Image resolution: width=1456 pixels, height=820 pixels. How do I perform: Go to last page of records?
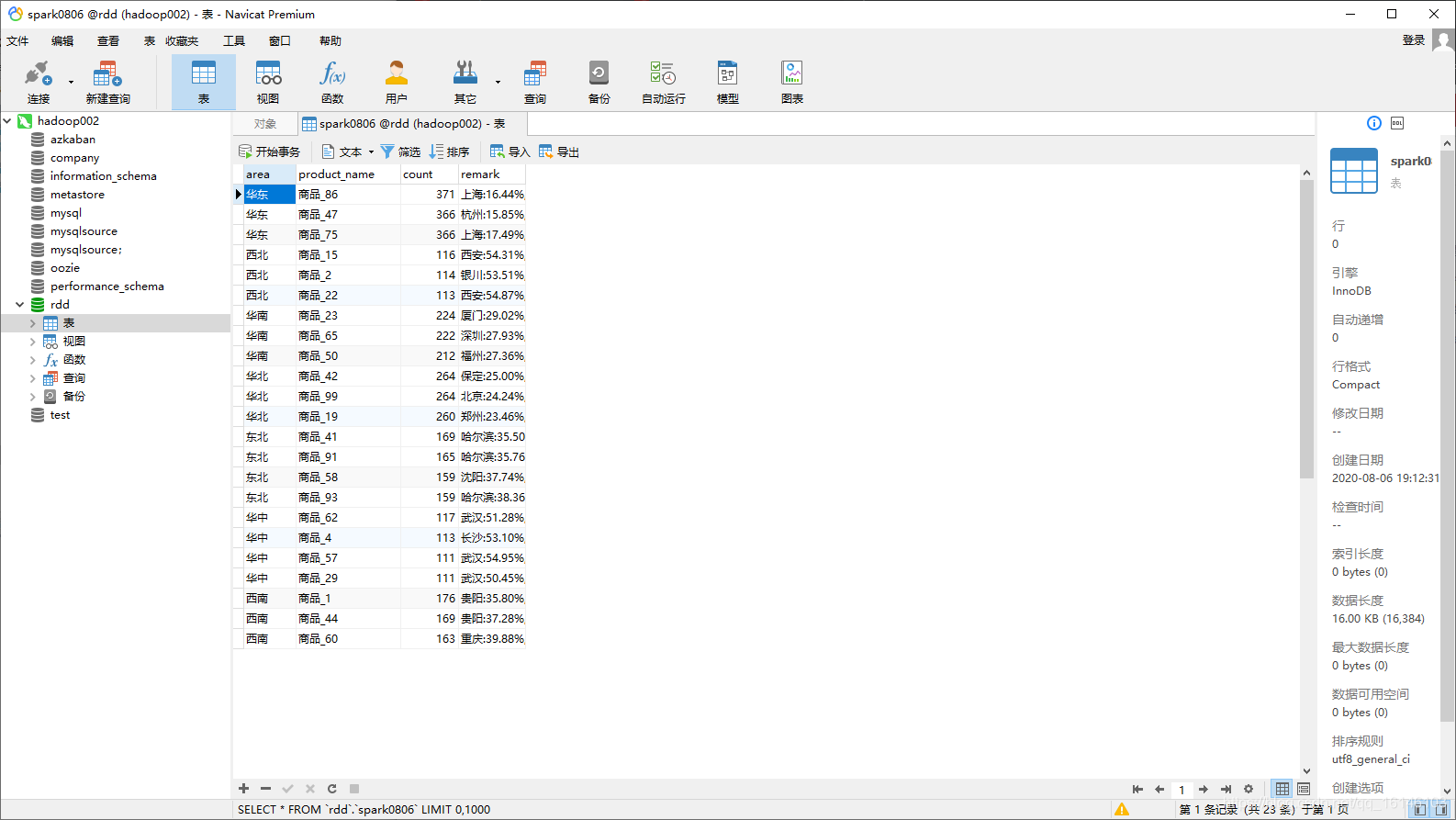(x=1226, y=789)
